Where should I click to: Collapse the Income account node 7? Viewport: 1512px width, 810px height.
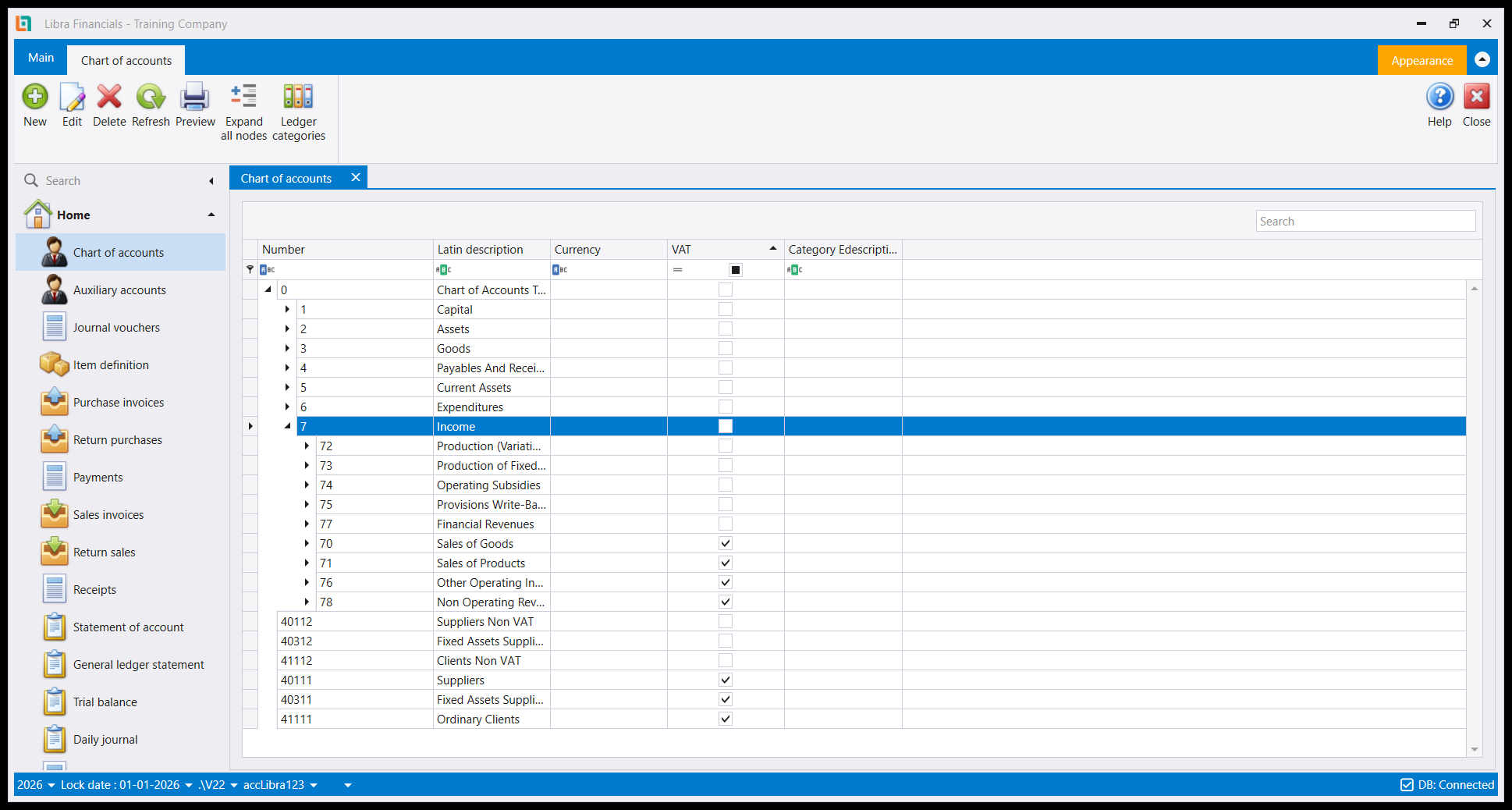tap(287, 426)
